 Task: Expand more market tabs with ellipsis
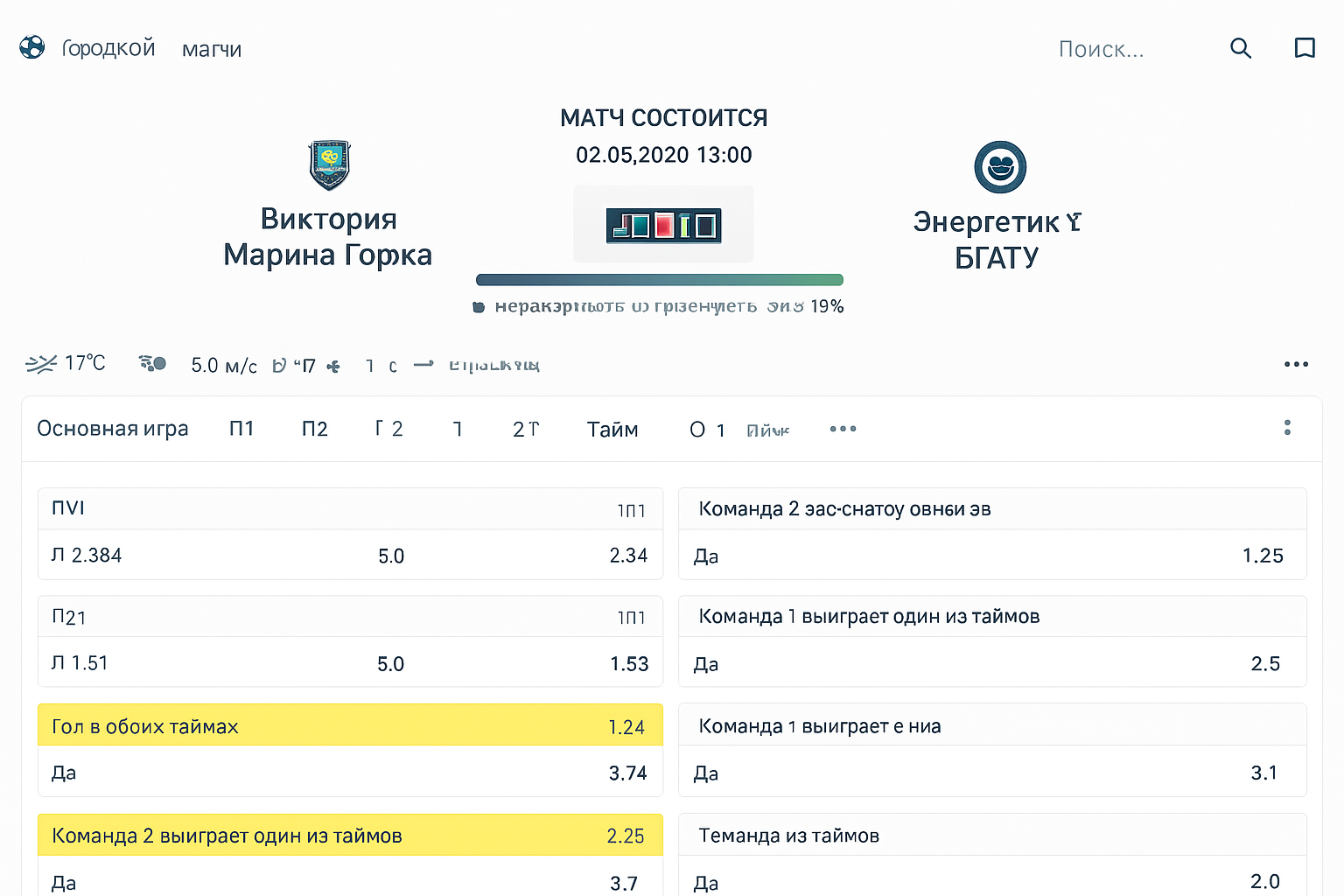click(843, 429)
